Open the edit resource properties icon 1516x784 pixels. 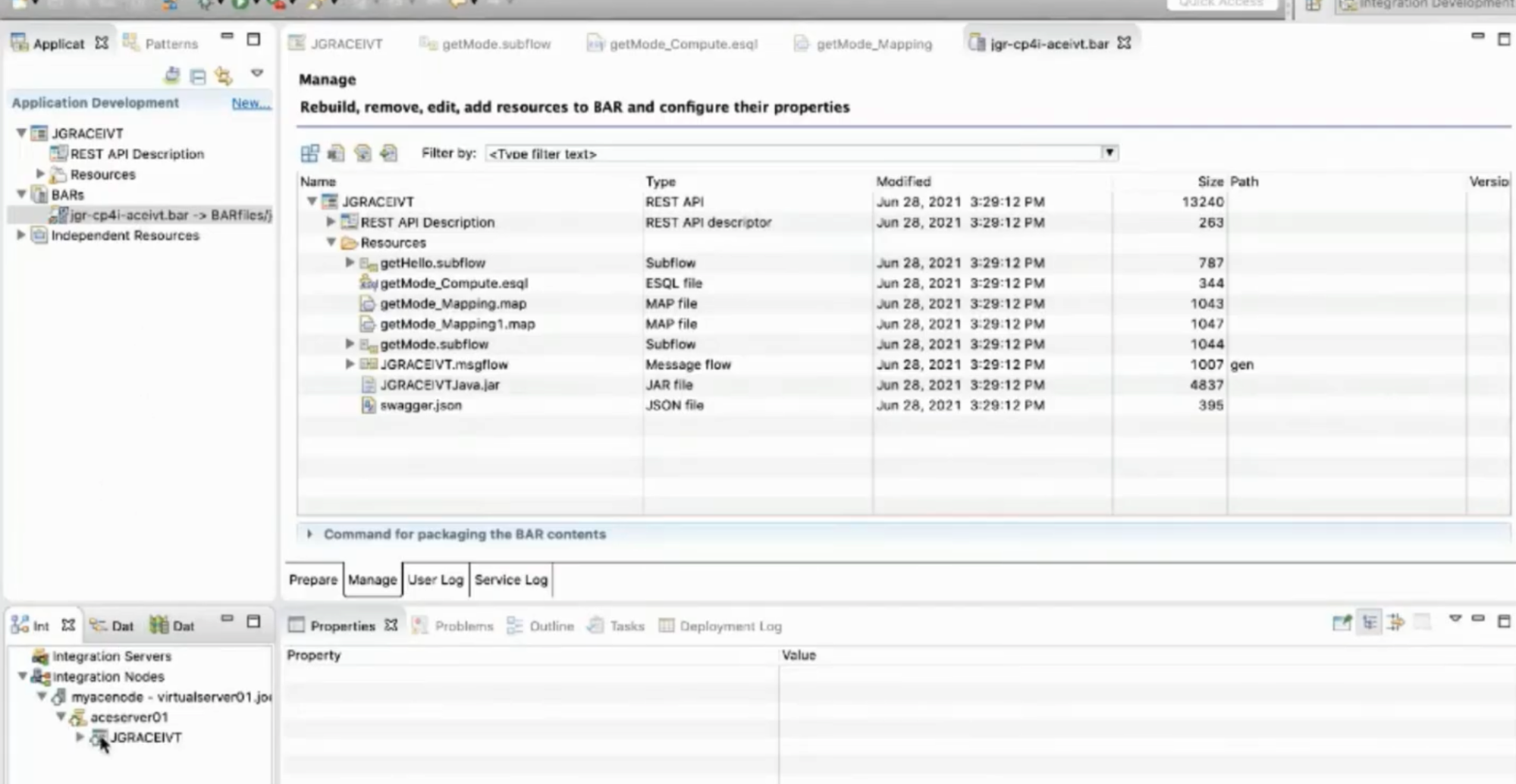[x=363, y=152]
